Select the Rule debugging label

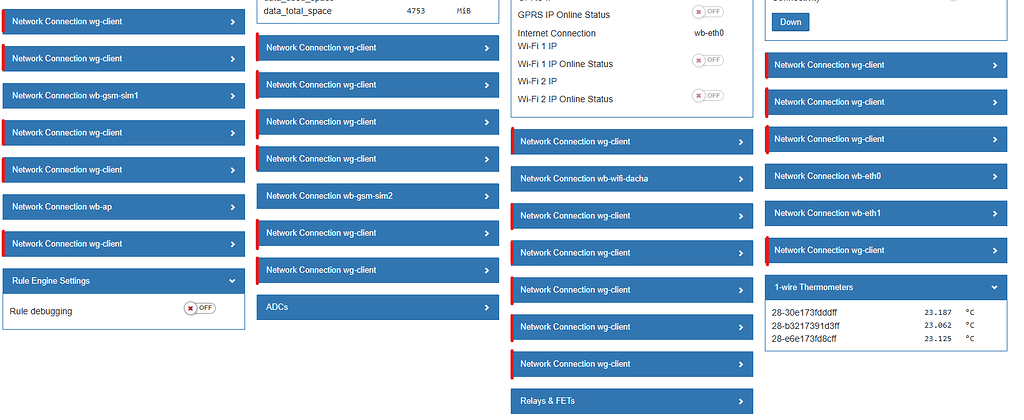[41, 312]
